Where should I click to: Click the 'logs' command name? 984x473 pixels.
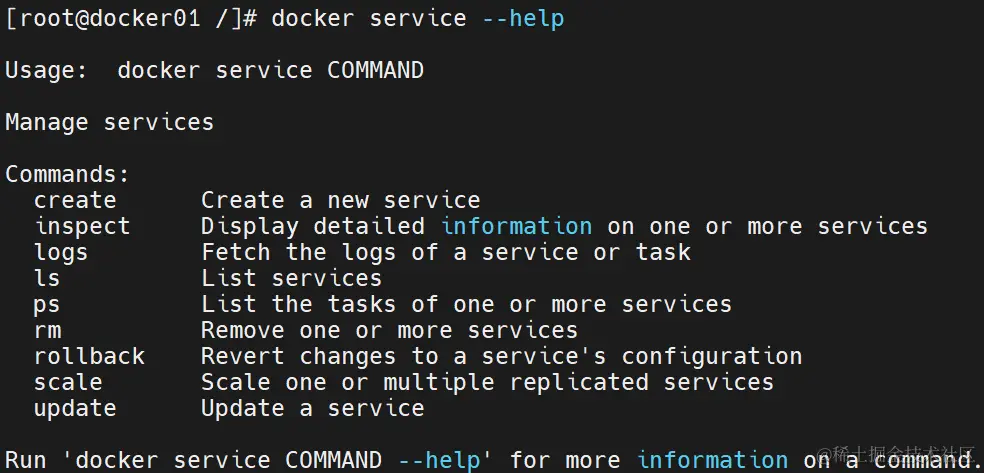point(61,252)
